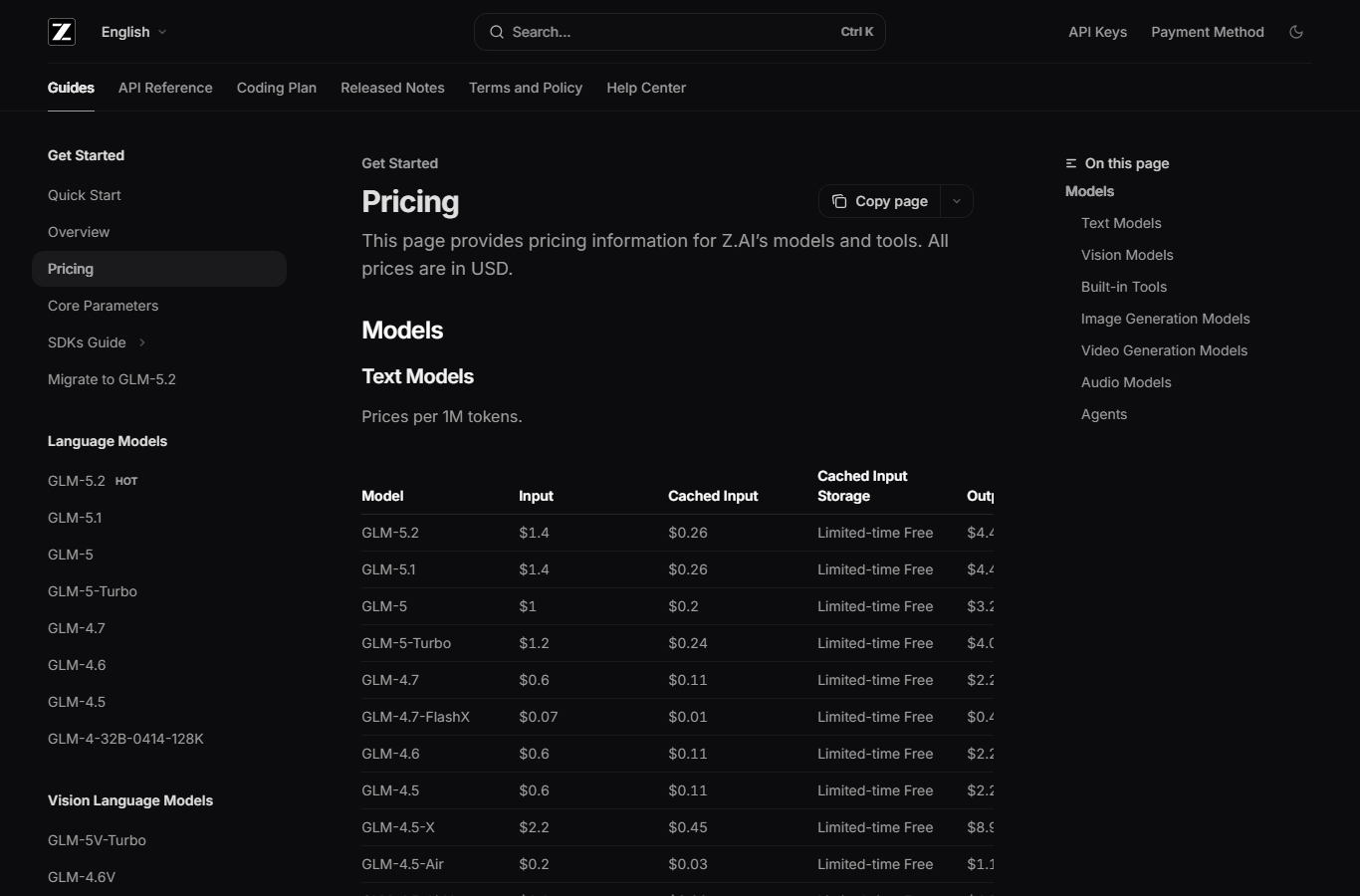This screenshot has width=1360, height=896.
Task: Open the API Keys link
Action: (x=1098, y=32)
